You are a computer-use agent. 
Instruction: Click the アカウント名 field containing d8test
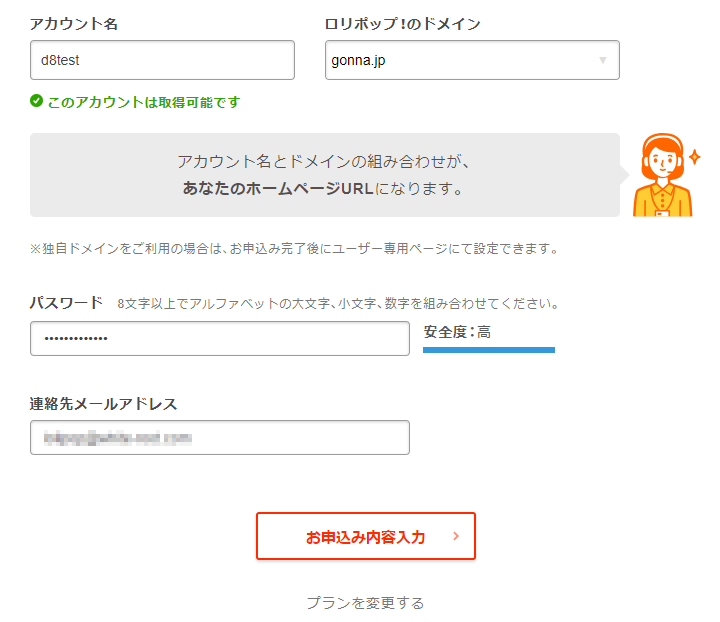pyautogui.click(x=162, y=60)
